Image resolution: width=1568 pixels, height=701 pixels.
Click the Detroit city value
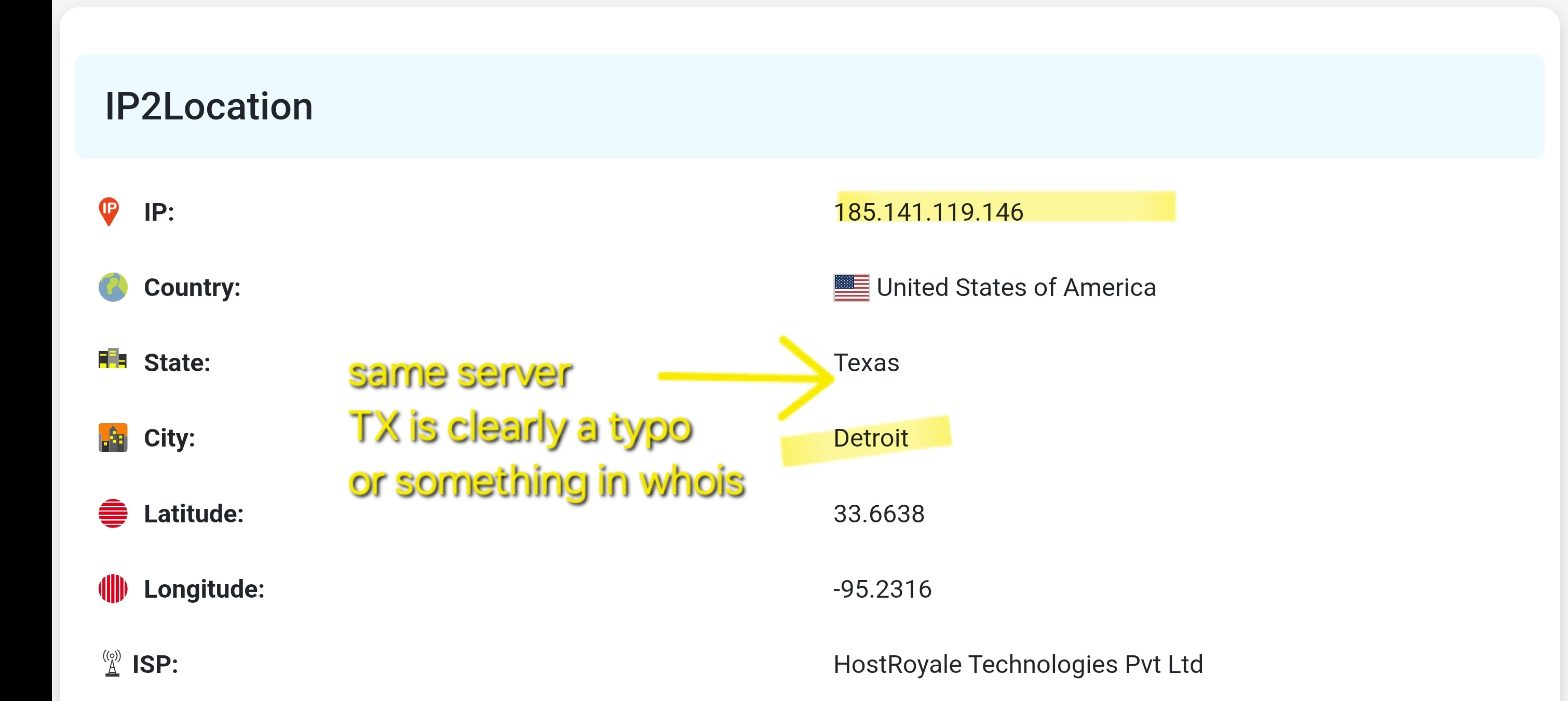pyautogui.click(x=870, y=438)
